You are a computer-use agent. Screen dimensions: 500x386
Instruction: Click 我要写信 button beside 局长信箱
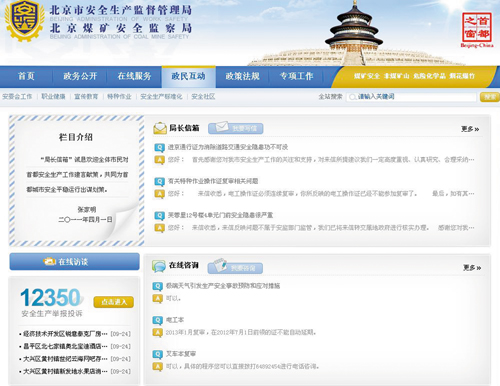tap(236, 128)
